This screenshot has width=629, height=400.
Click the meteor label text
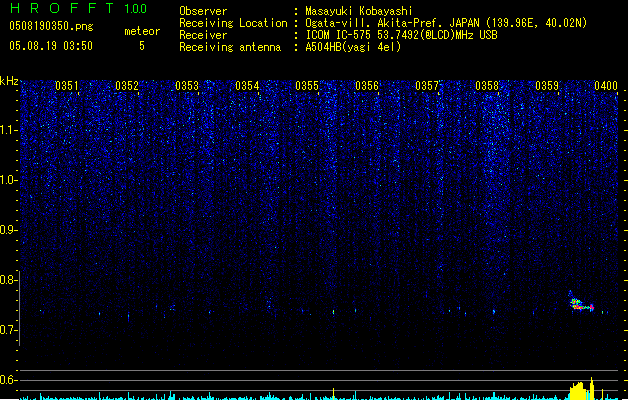[142, 31]
